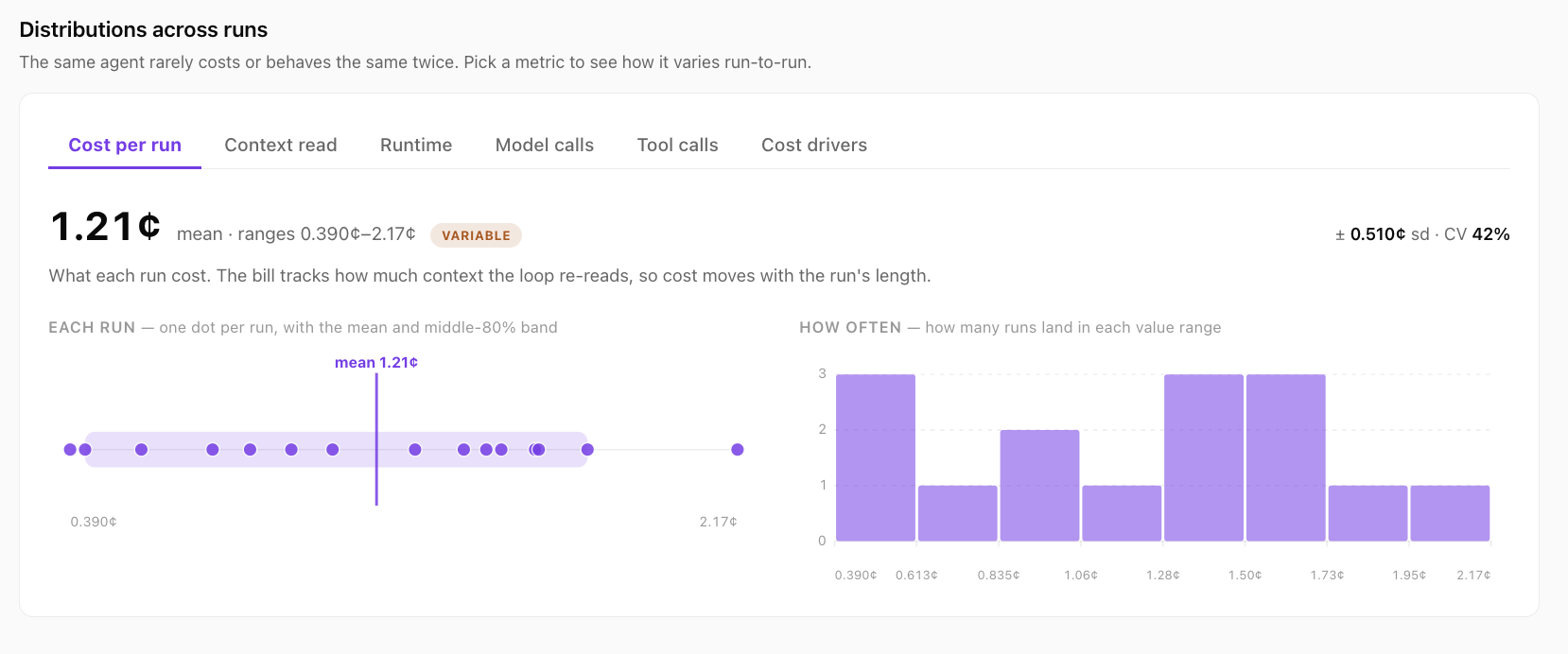
Task: Click the 1.06¢ histogram axis label
Action: pyautogui.click(x=1081, y=575)
